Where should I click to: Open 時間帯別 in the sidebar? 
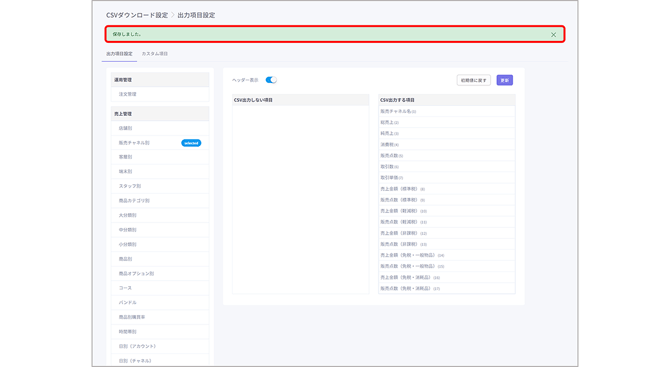(x=160, y=332)
